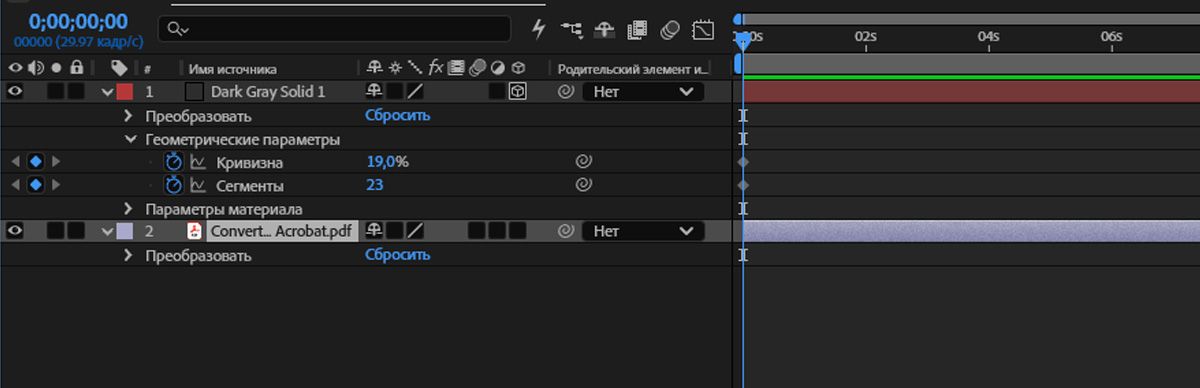This screenshot has height=388, width=1200.
Task: Click the solo dot column header
Action: (56, 68)
